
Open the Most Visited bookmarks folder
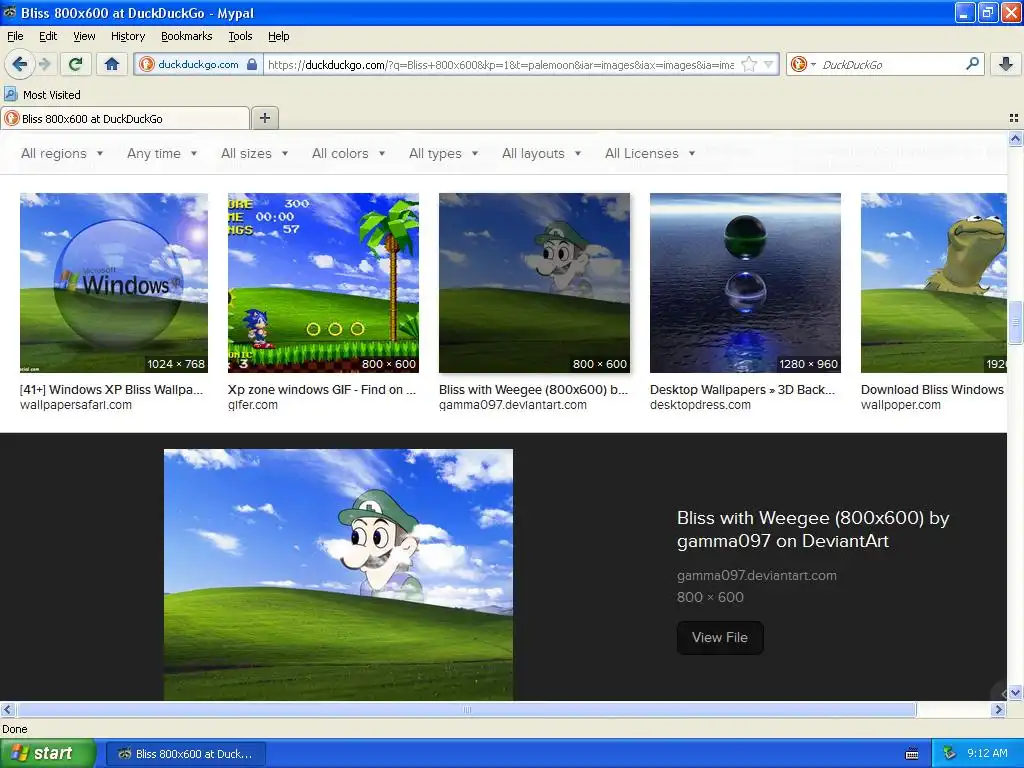[42, 95]
